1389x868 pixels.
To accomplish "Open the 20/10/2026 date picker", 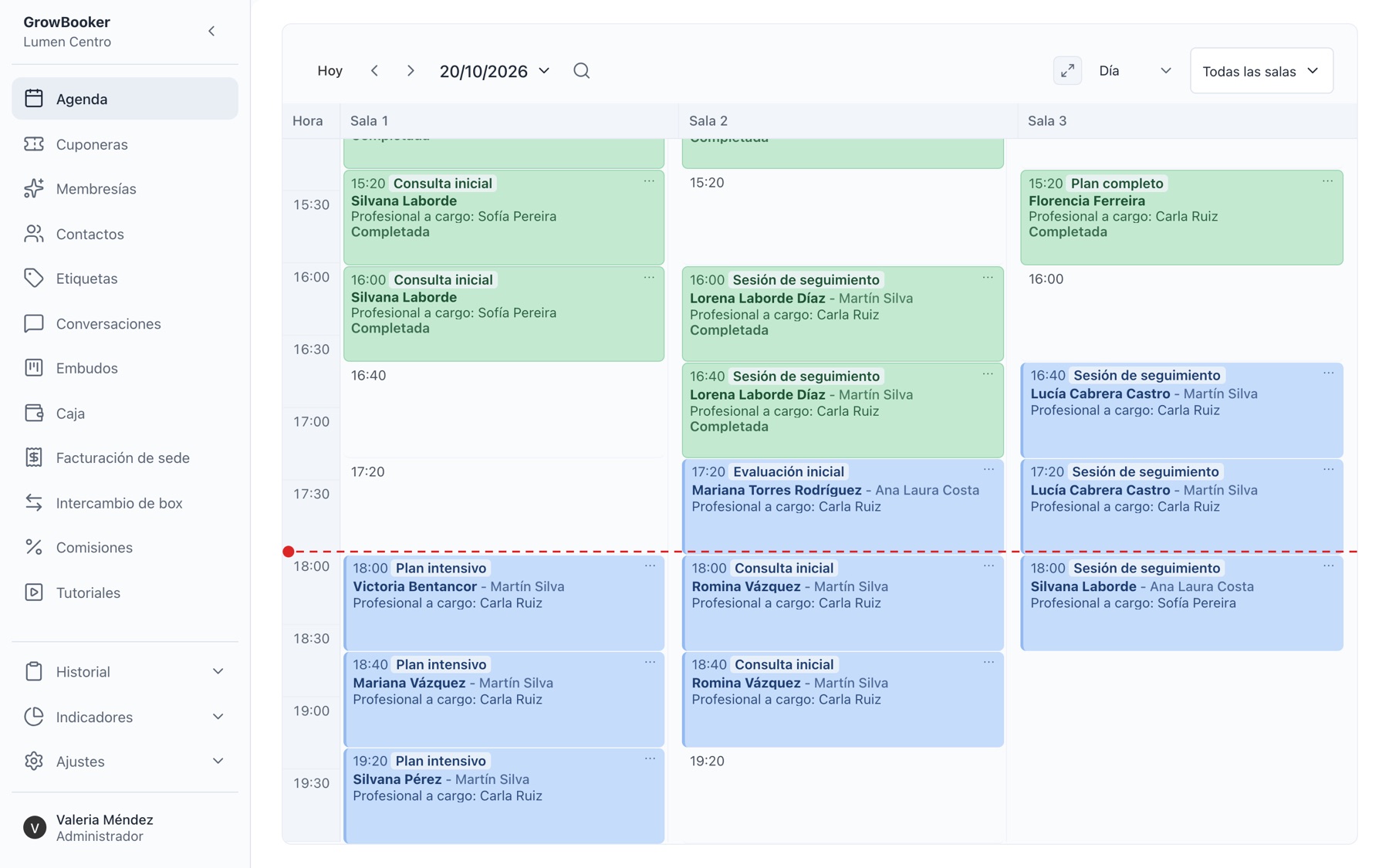I will coord(495,71).
